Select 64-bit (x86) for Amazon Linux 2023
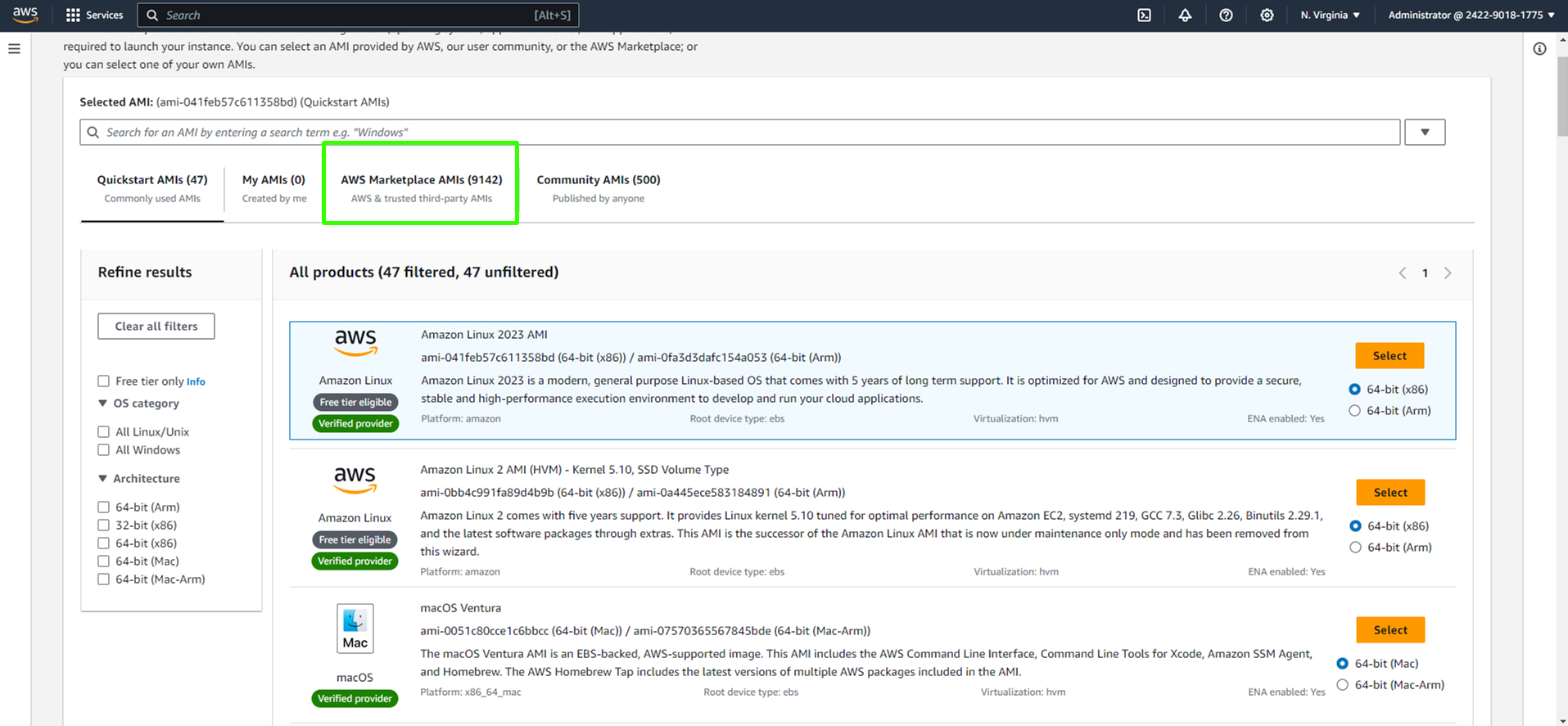The image size is (1568, 726). click(1354, 389)
